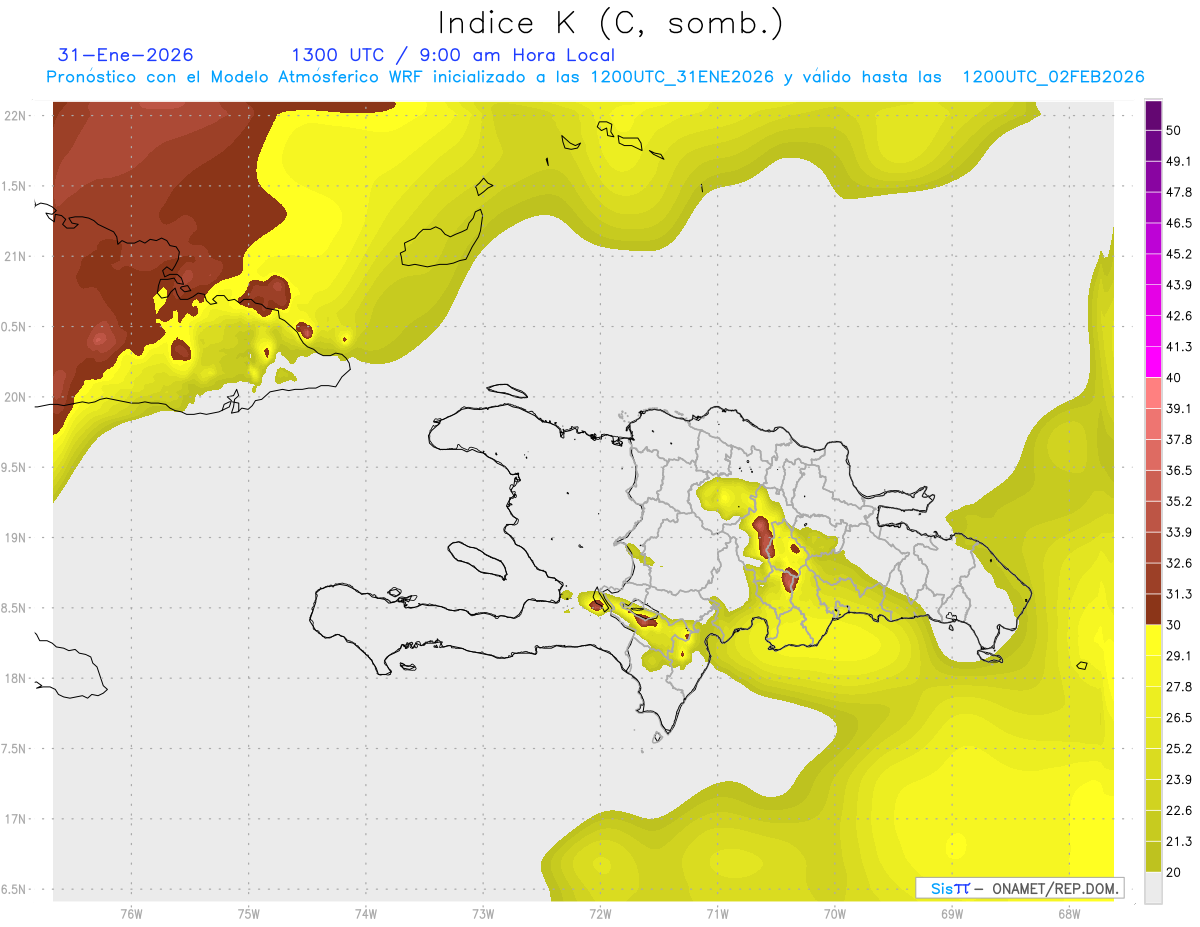1200x927 pixels.
Task: Click the colorbar value "49.1"
Action: 1179,161
